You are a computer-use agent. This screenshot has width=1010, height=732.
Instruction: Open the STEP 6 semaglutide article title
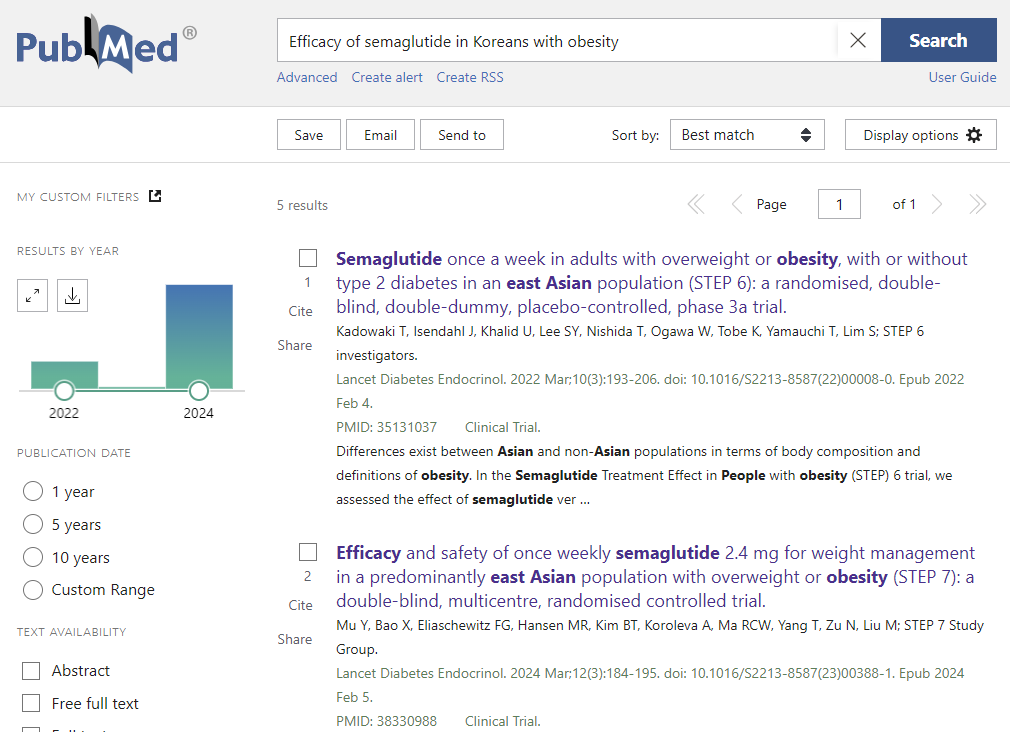click(651, 283)
